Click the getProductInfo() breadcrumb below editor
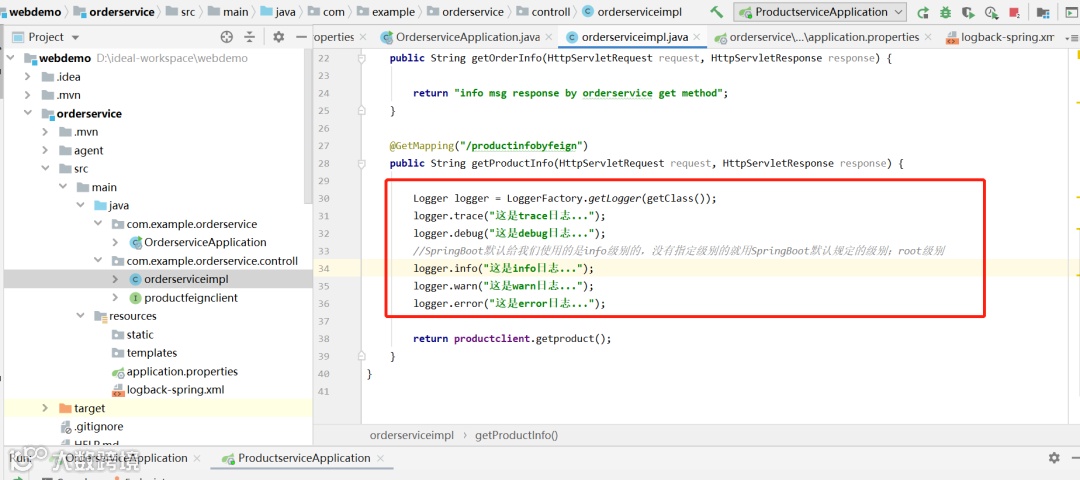Screen dimensions: 1080x480 pos(517,435)
